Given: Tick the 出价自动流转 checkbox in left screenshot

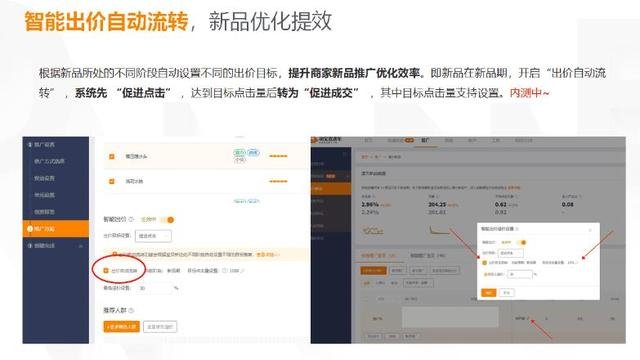Looking at the screenshot, I should click(x=106, y=271).
